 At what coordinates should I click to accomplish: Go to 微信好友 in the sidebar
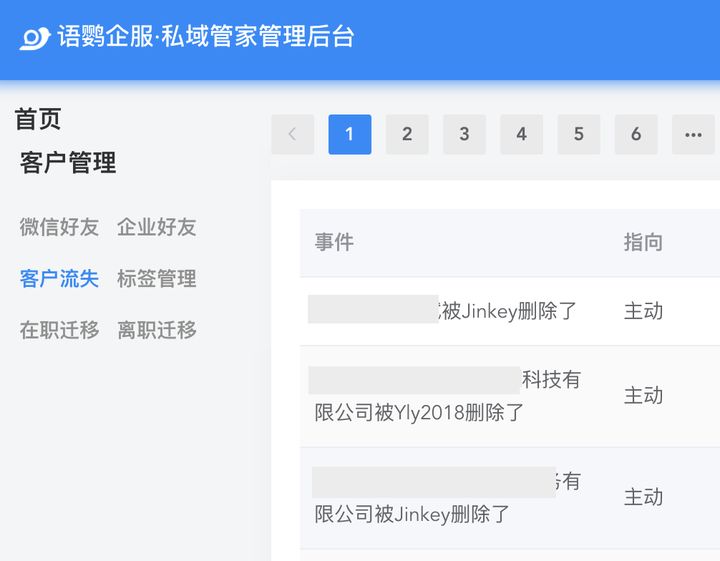click(x=59, y=227)
